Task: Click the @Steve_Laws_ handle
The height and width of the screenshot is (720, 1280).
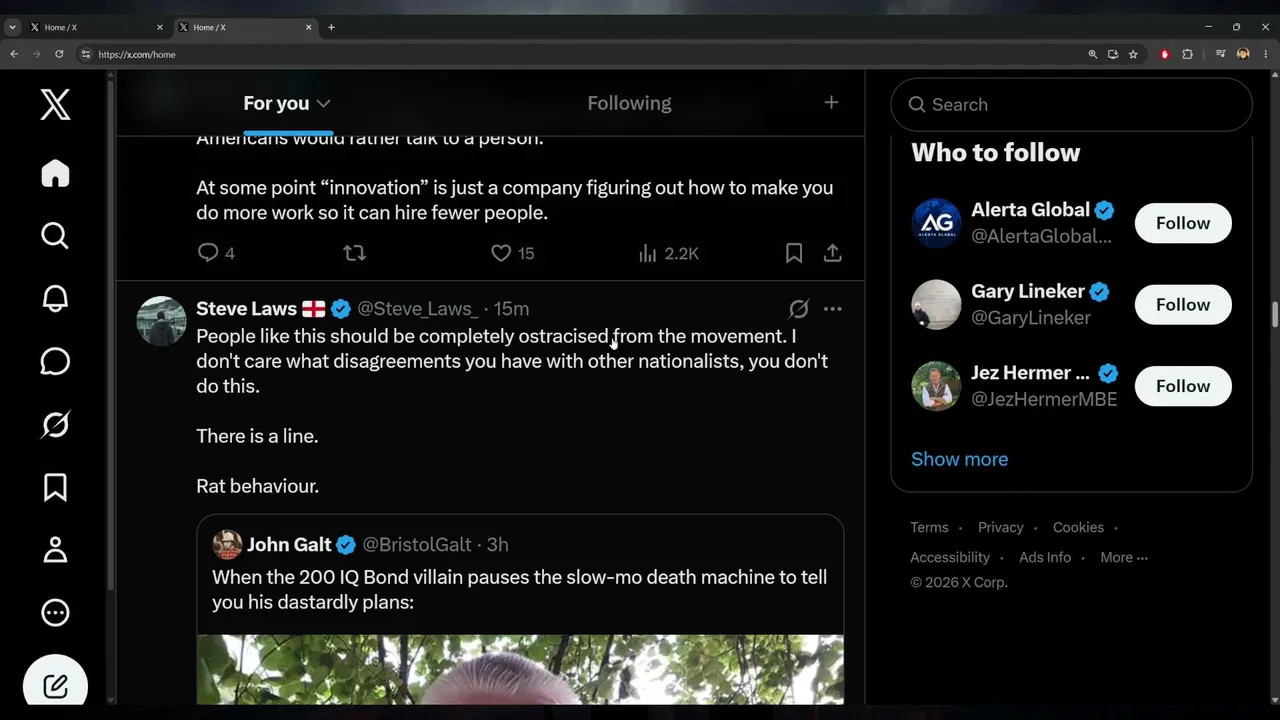Action: pos(418,309)
